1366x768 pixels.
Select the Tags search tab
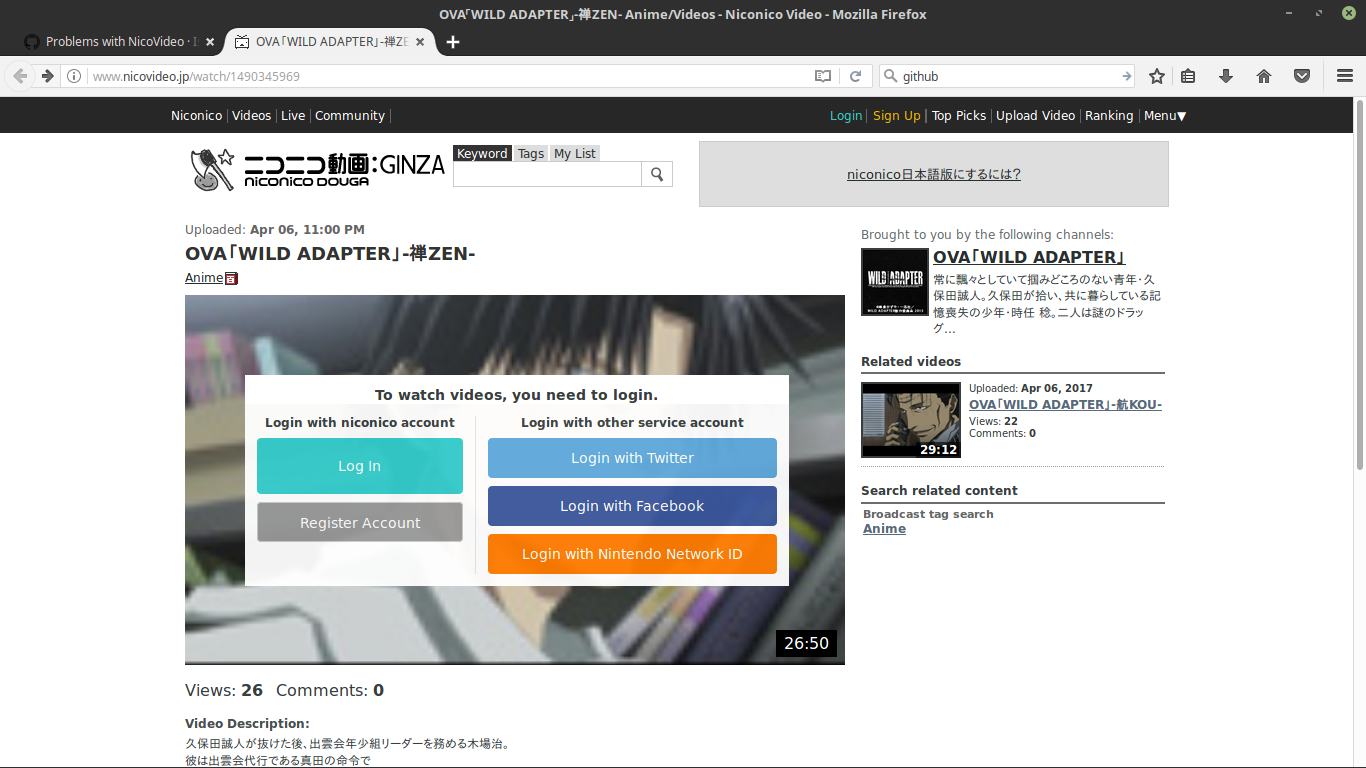[x=531, y=153]
